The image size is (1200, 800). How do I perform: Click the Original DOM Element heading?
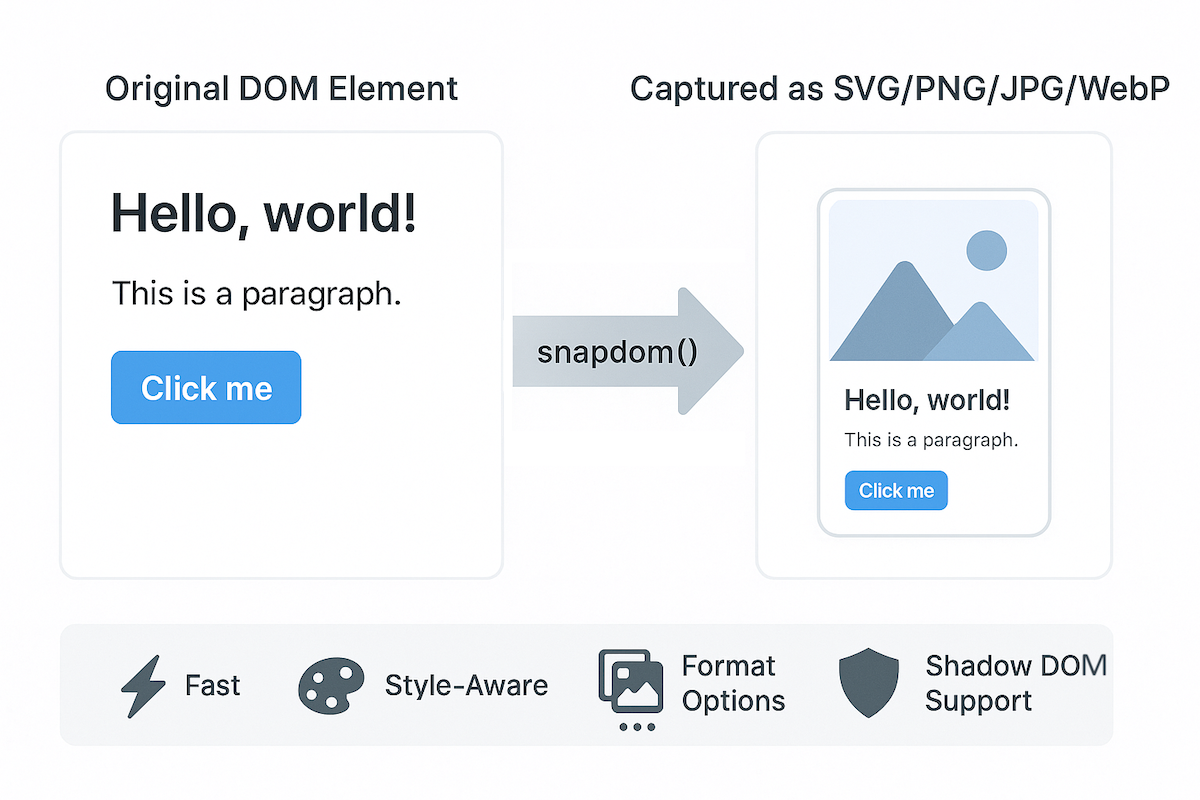[281, 88]
